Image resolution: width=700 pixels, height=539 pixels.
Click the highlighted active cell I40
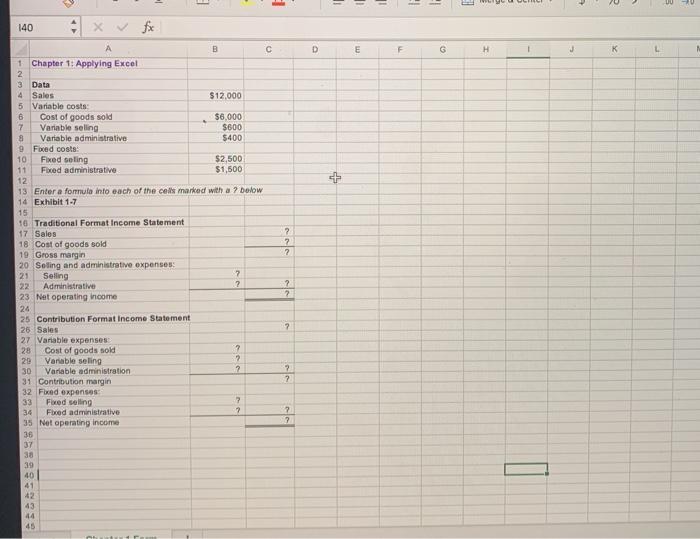(x=526, y=469)
